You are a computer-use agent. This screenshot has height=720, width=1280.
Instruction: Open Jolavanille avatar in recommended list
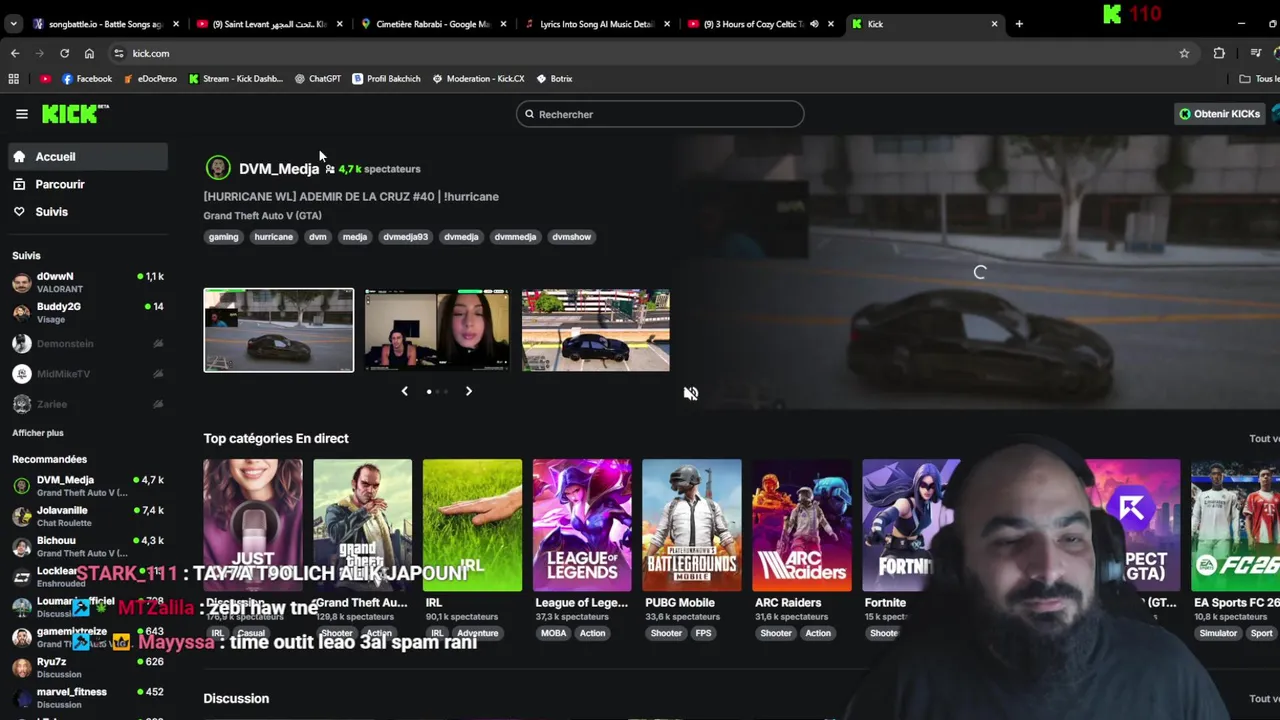pyautogui.click(x=22, y=516)
